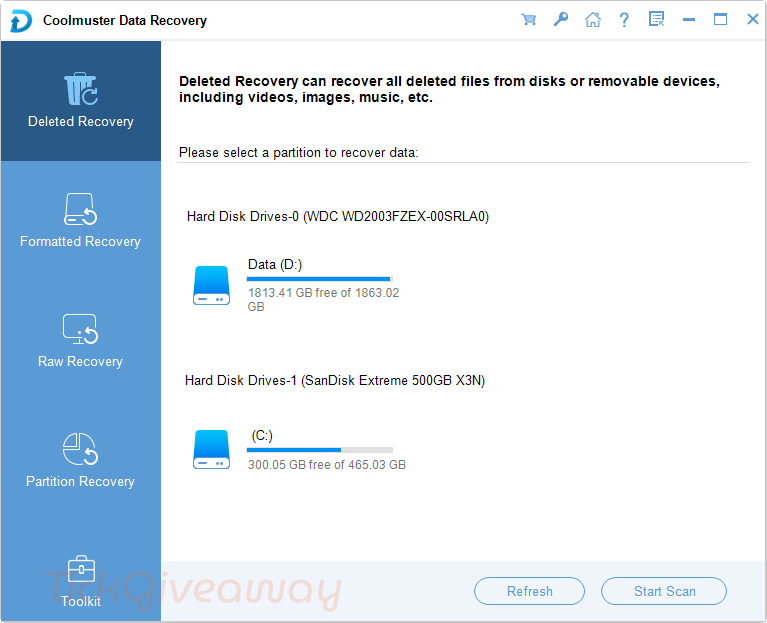Minimize the Coolmuster window
This screenshot has width=767, height=623.
pyautogui.click(x=689, y=20)
